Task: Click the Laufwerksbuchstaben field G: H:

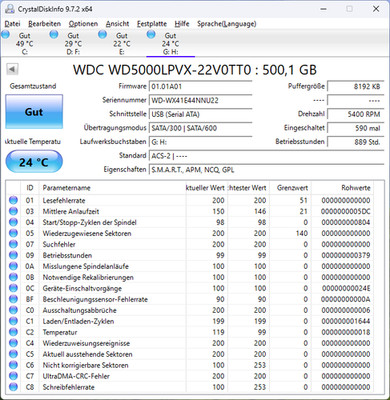Action: (200, 142)
